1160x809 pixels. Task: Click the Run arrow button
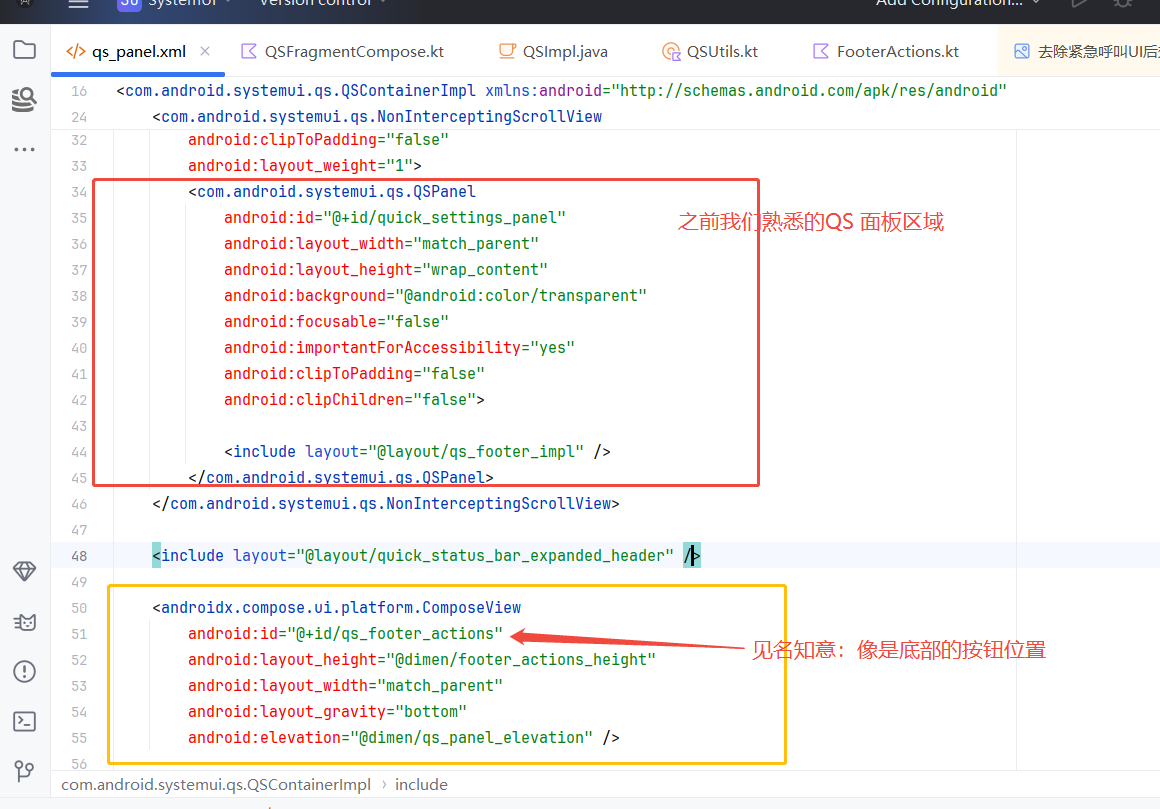pos(1079,4)
